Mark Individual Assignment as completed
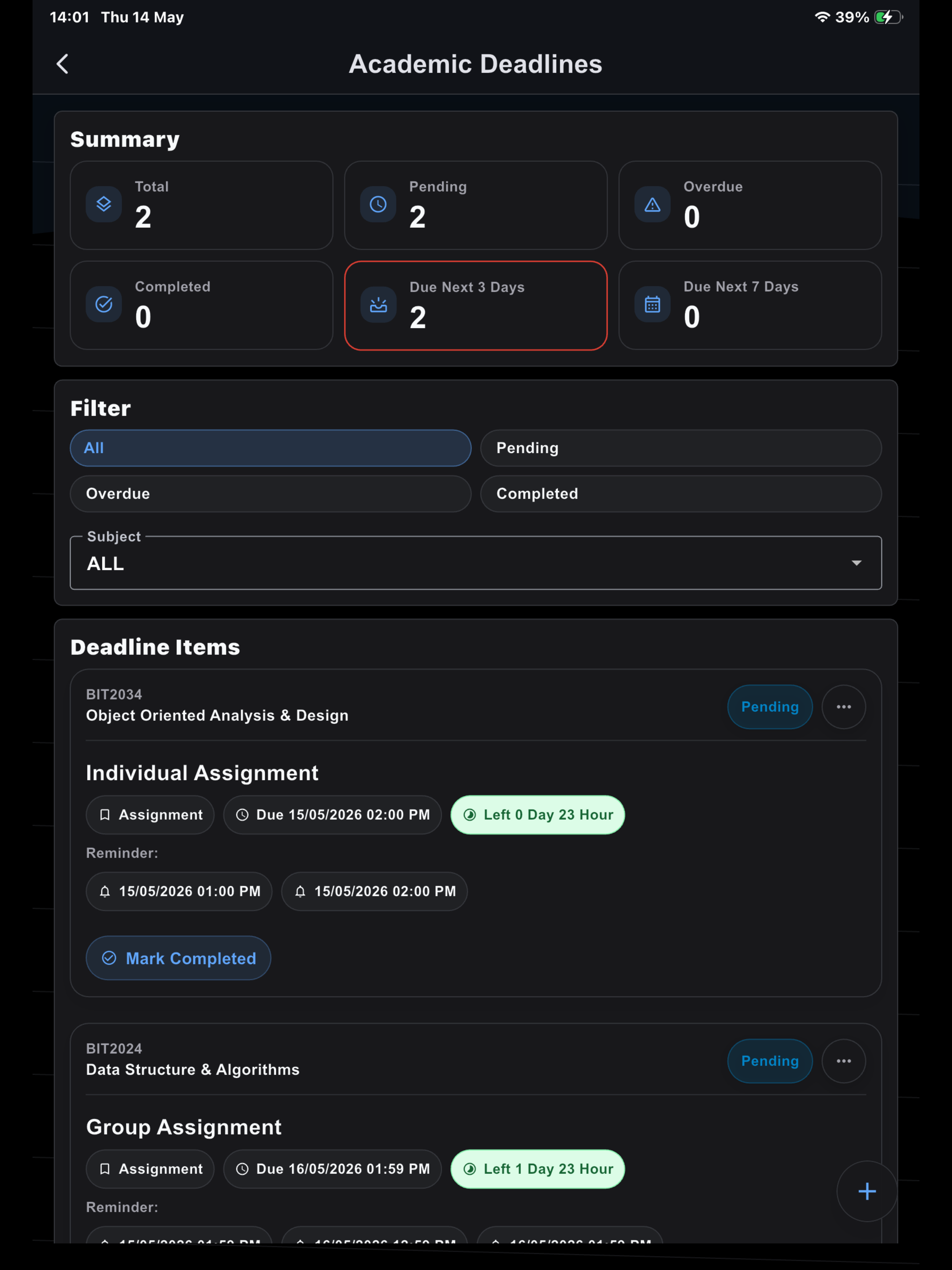Screen dimensions: 952x1270 (x=178, y=958)
